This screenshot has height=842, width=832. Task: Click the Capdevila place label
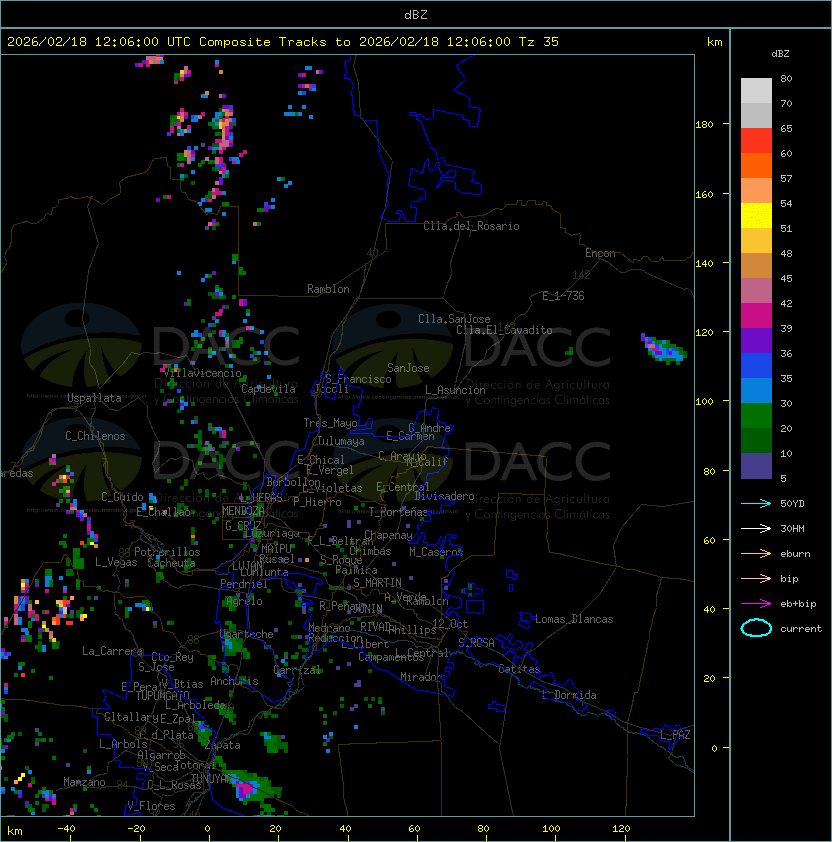[x=268, y=389]
